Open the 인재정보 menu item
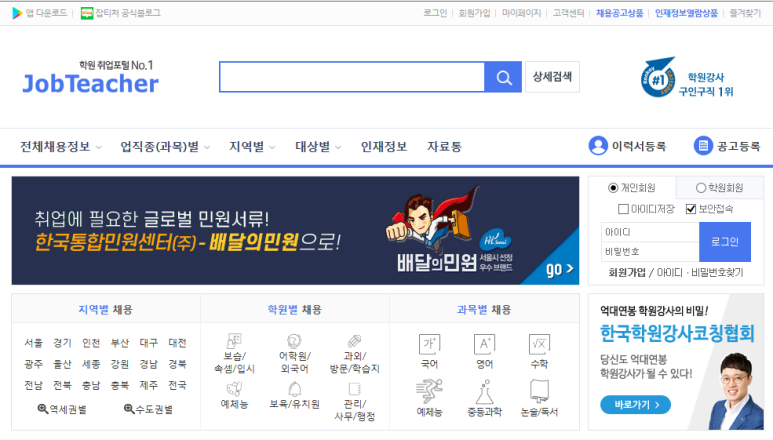The image size is (773, 440). tap(384, 147)
